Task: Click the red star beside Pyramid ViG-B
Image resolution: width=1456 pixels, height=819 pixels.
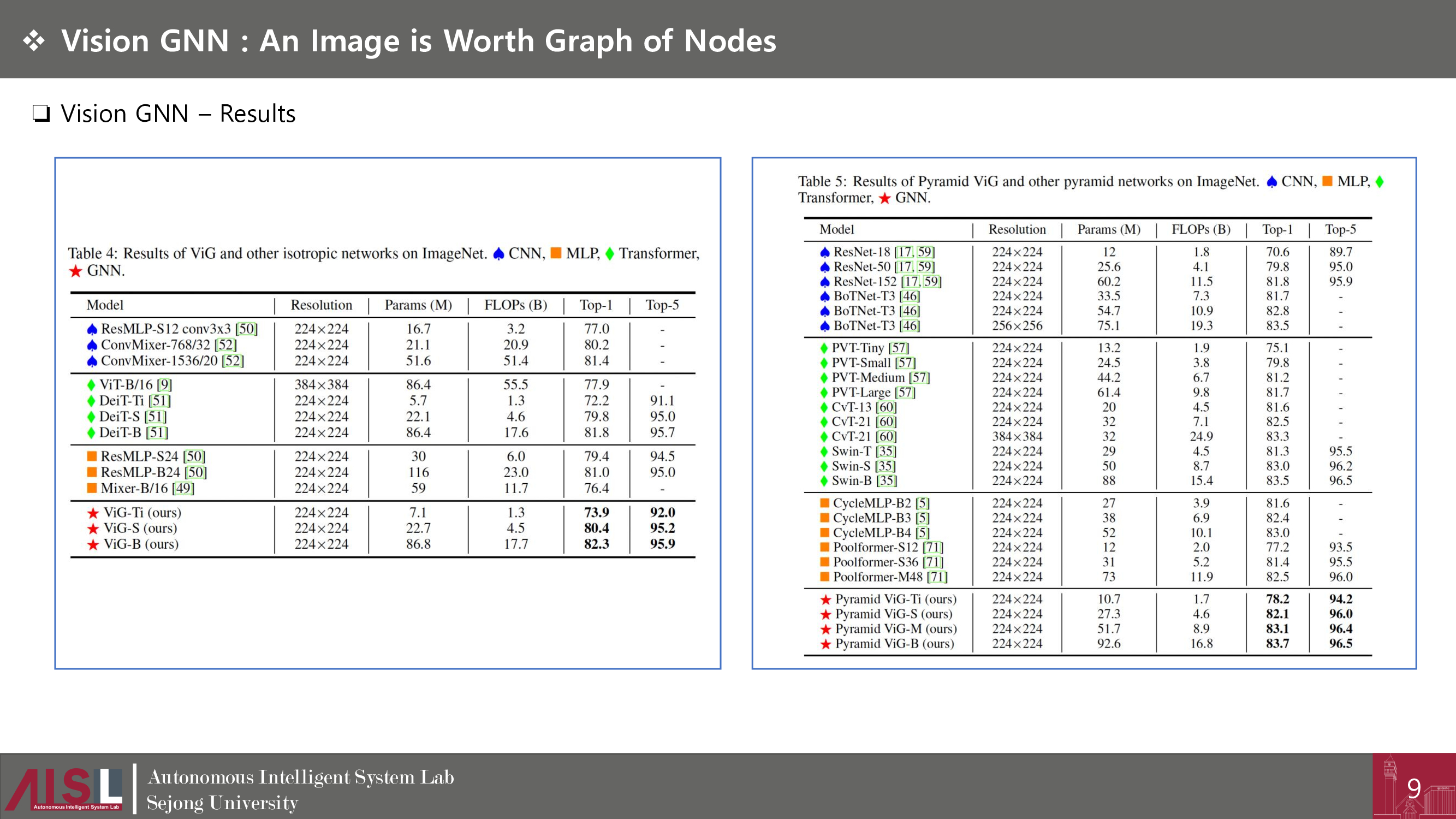Action: [x=826, y=644]
